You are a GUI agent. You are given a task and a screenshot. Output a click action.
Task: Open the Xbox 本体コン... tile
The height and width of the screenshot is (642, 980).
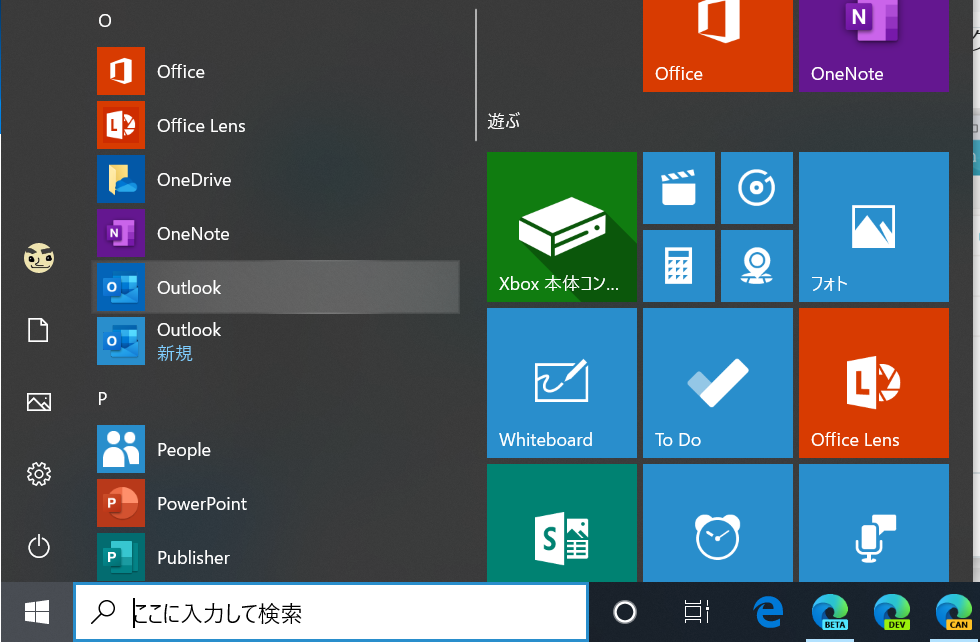click(562, 227)
